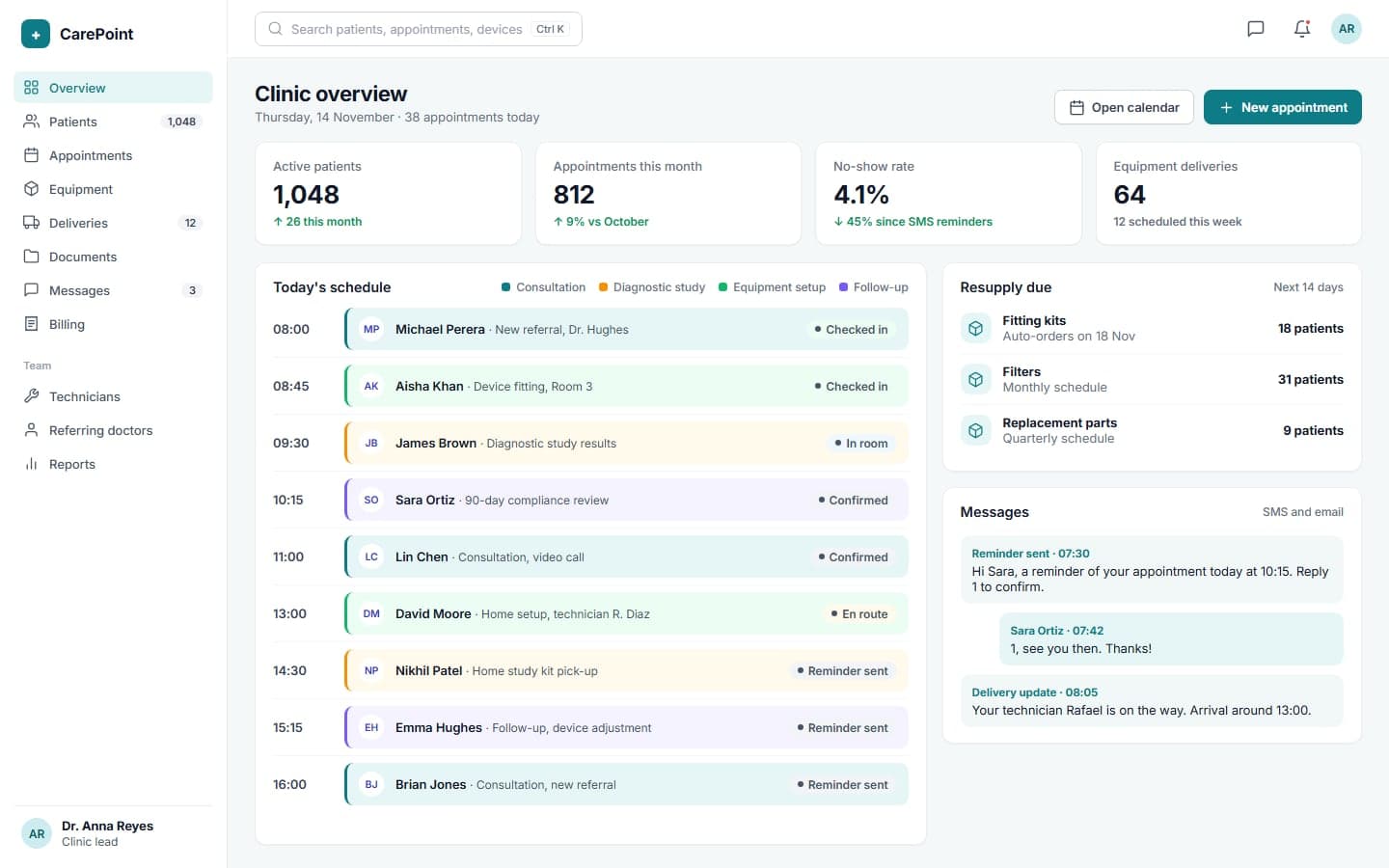Focus the search patients field

[419, 29]
